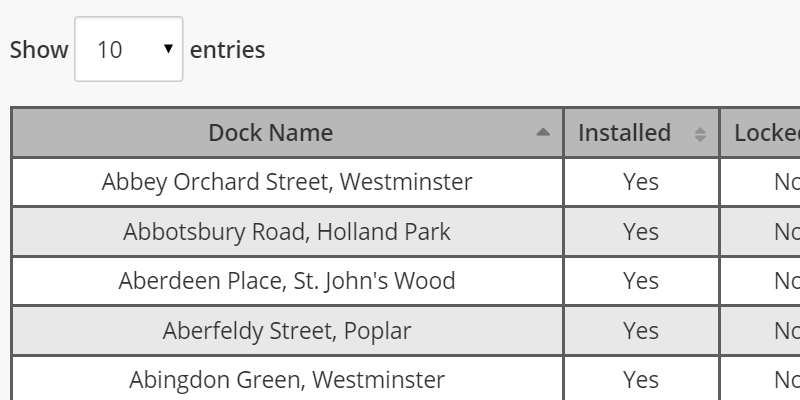Choose Aberdeen Place, St. John's Wood entry
Viewport: 800px width, 400px height.
(287, 281)
